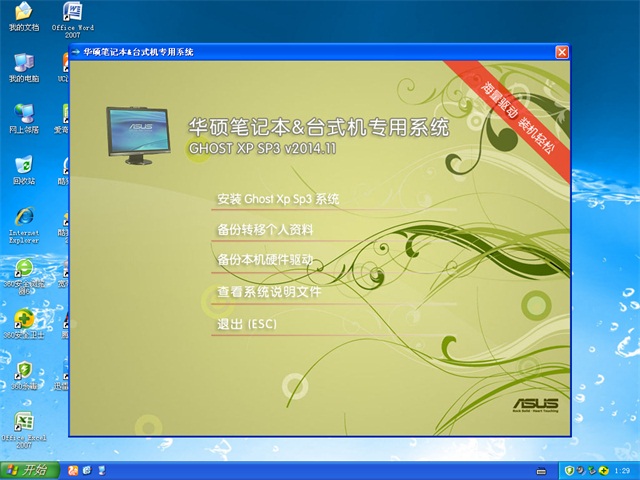Click the browser quick launch icon
This screenshot has height=480, width=640.
[87, 471]
